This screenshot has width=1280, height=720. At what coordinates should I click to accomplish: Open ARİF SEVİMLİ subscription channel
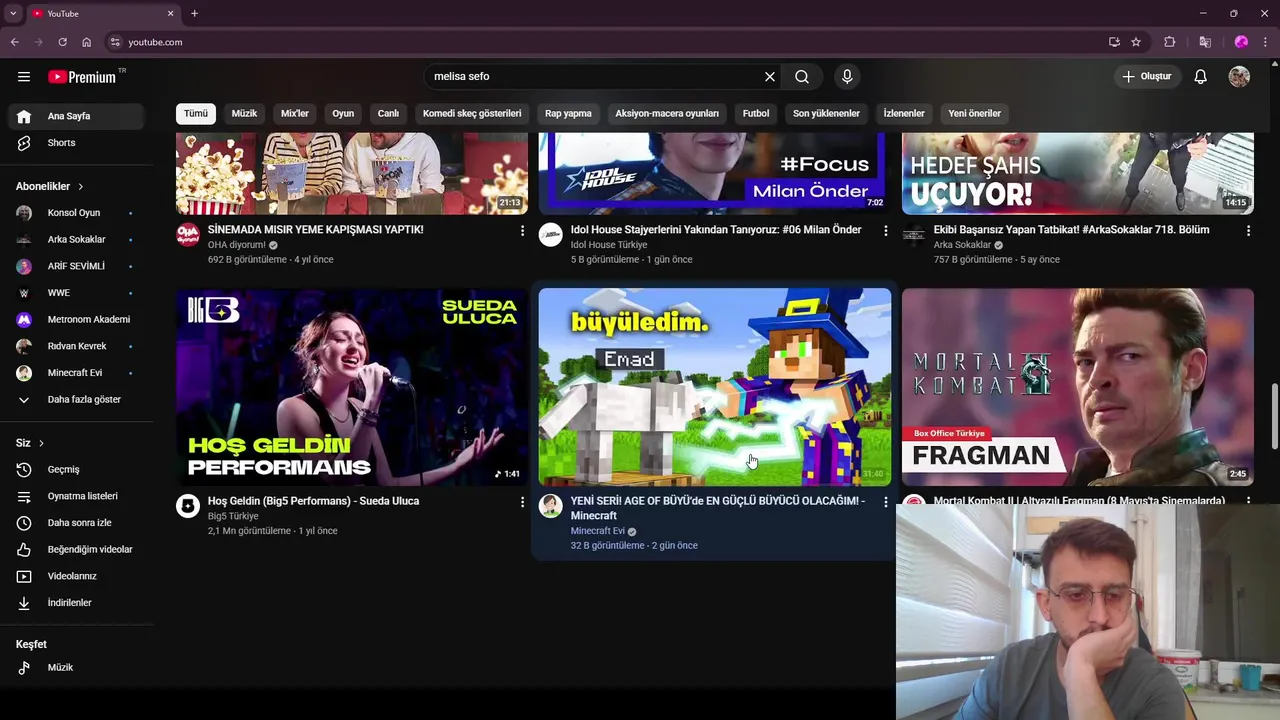tap(76, 266)
